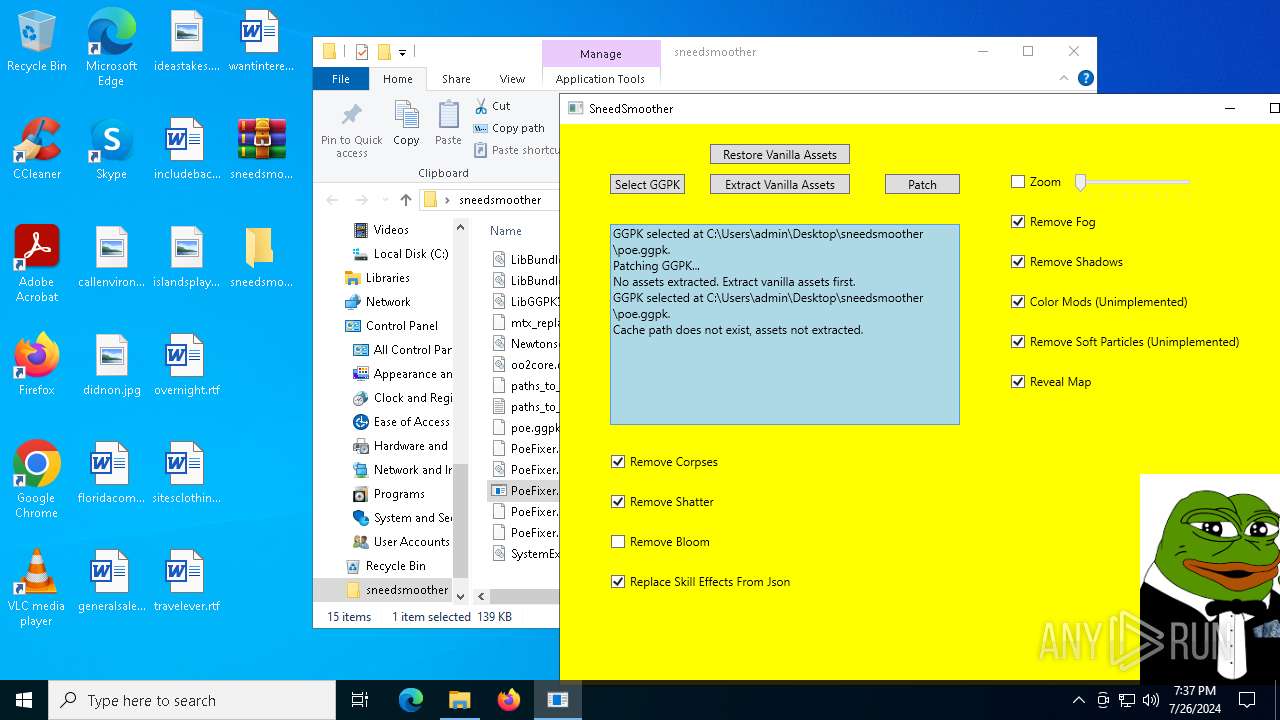This screenshot has width=1280, height=720.
Task: Click the taskbar search box
Action: (192, 700)
